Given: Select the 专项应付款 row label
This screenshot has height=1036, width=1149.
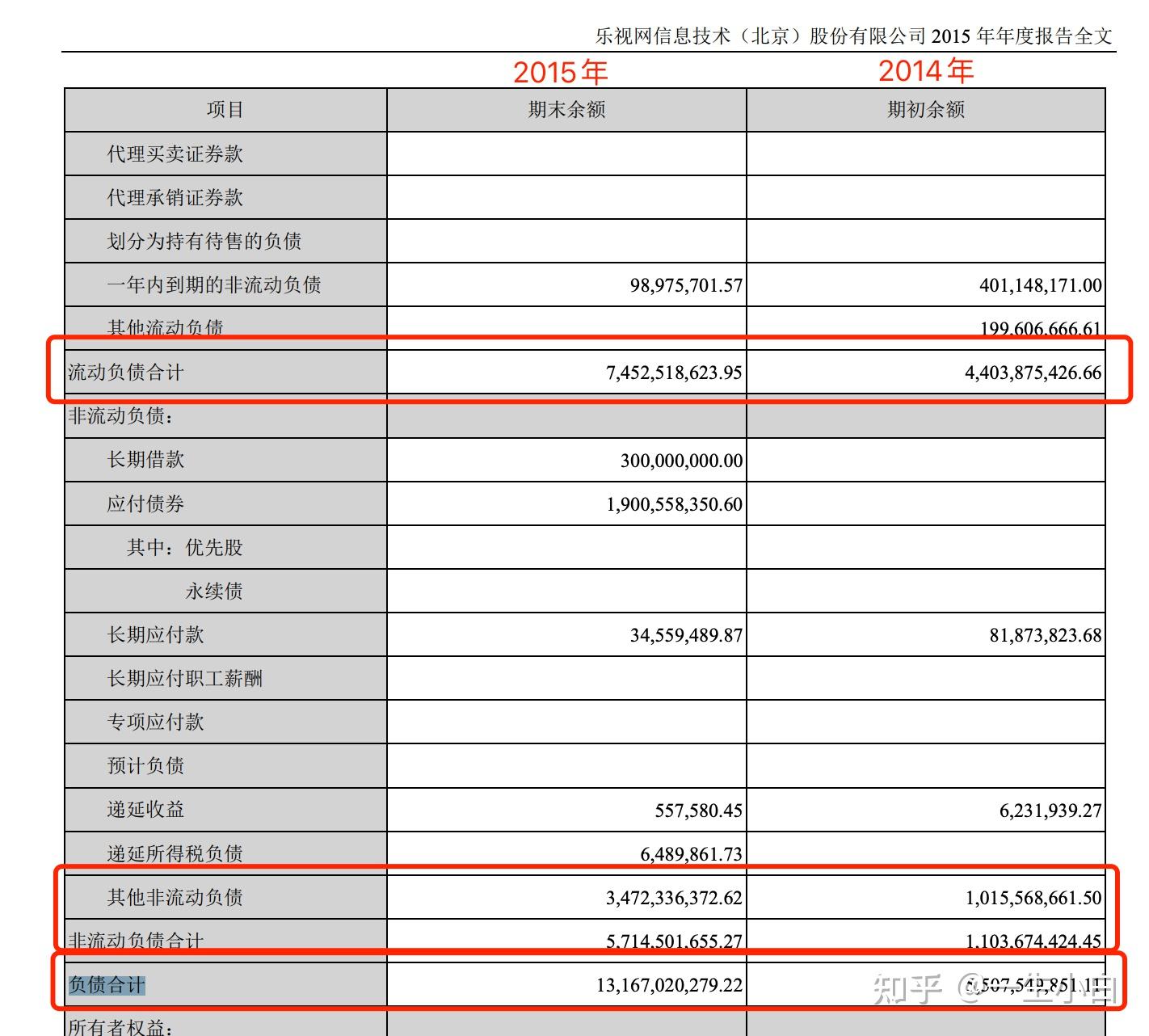Looking at the screenshot, I should (x=155, y=722).
